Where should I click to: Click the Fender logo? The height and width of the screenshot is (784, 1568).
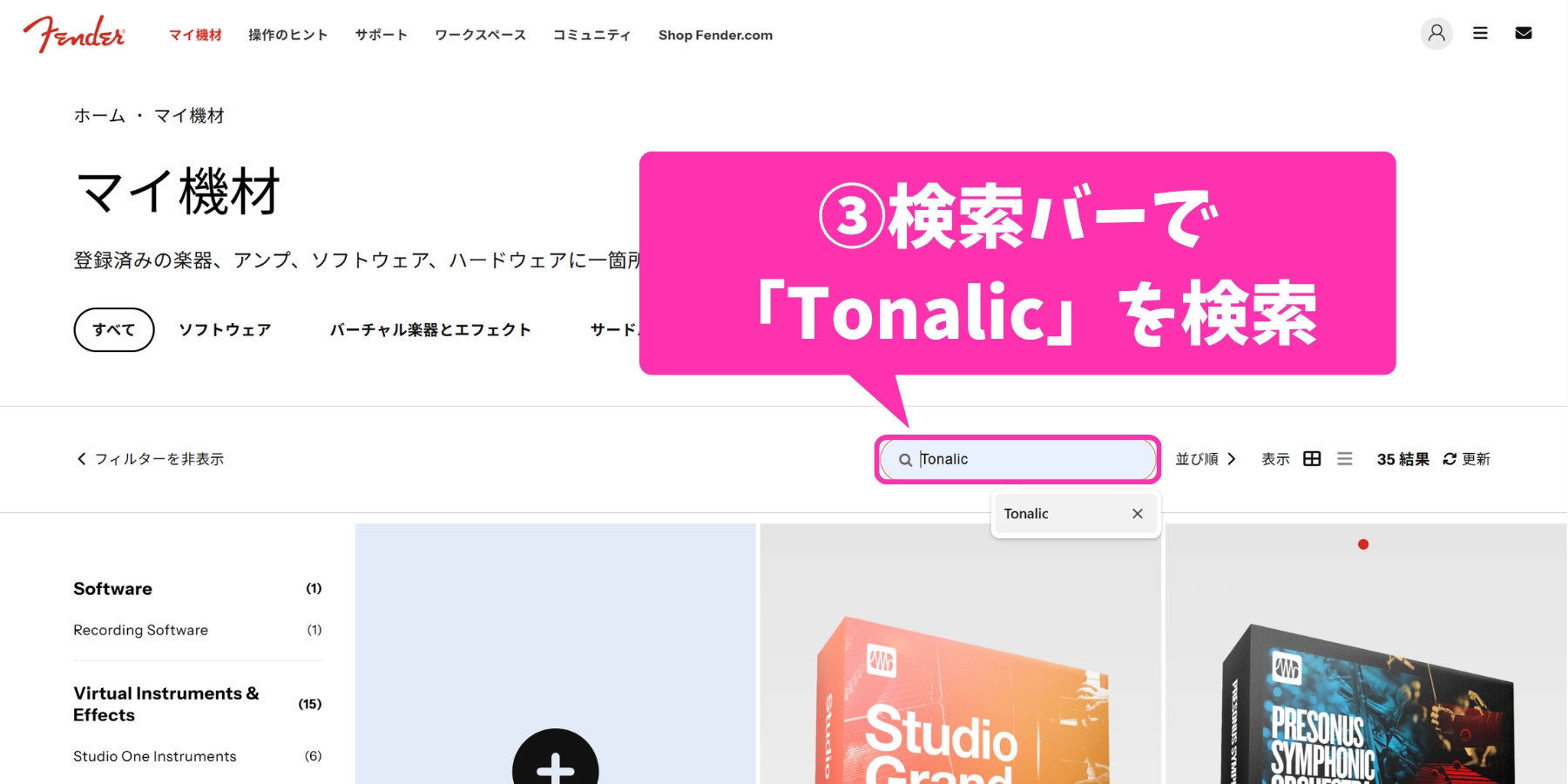coord(74,34)
